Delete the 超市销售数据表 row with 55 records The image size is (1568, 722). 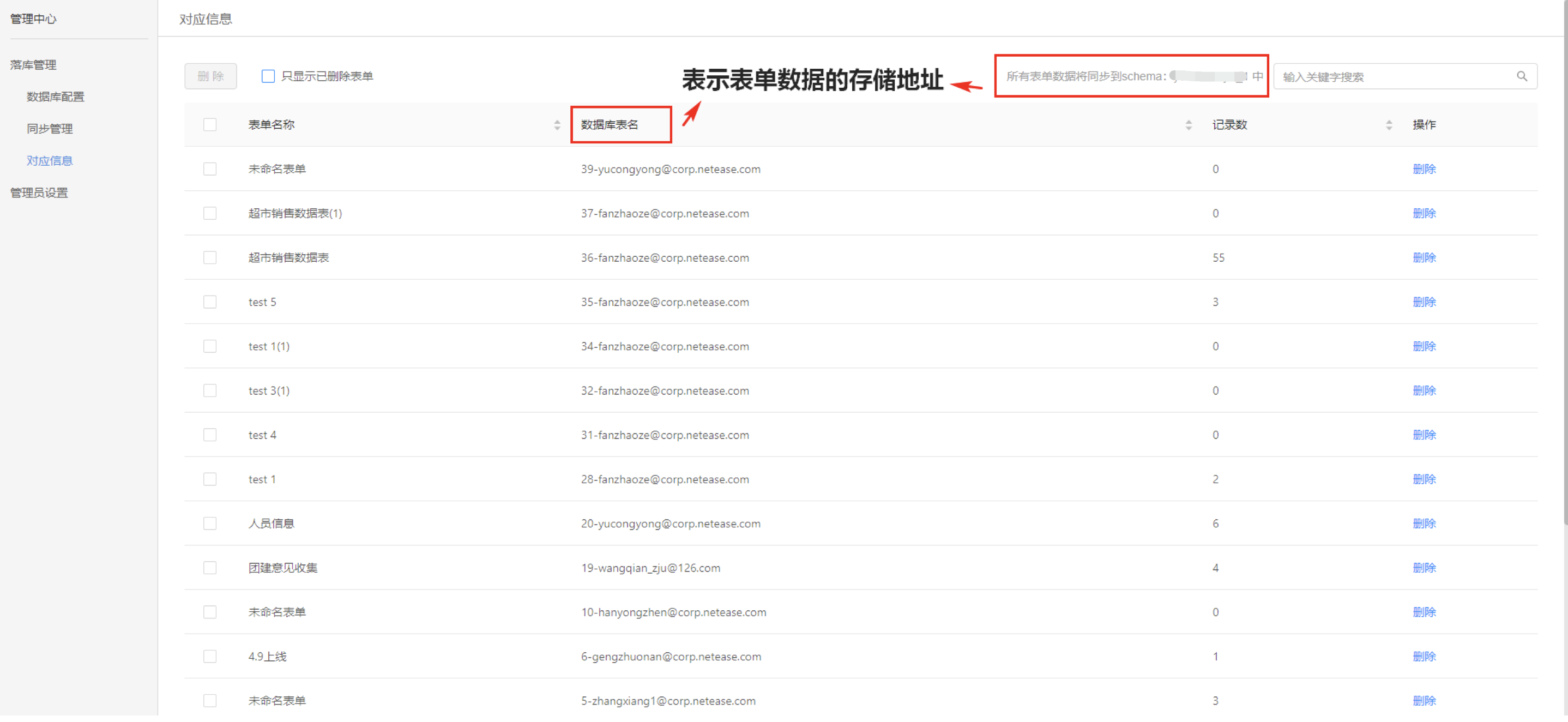[1424, 257]
